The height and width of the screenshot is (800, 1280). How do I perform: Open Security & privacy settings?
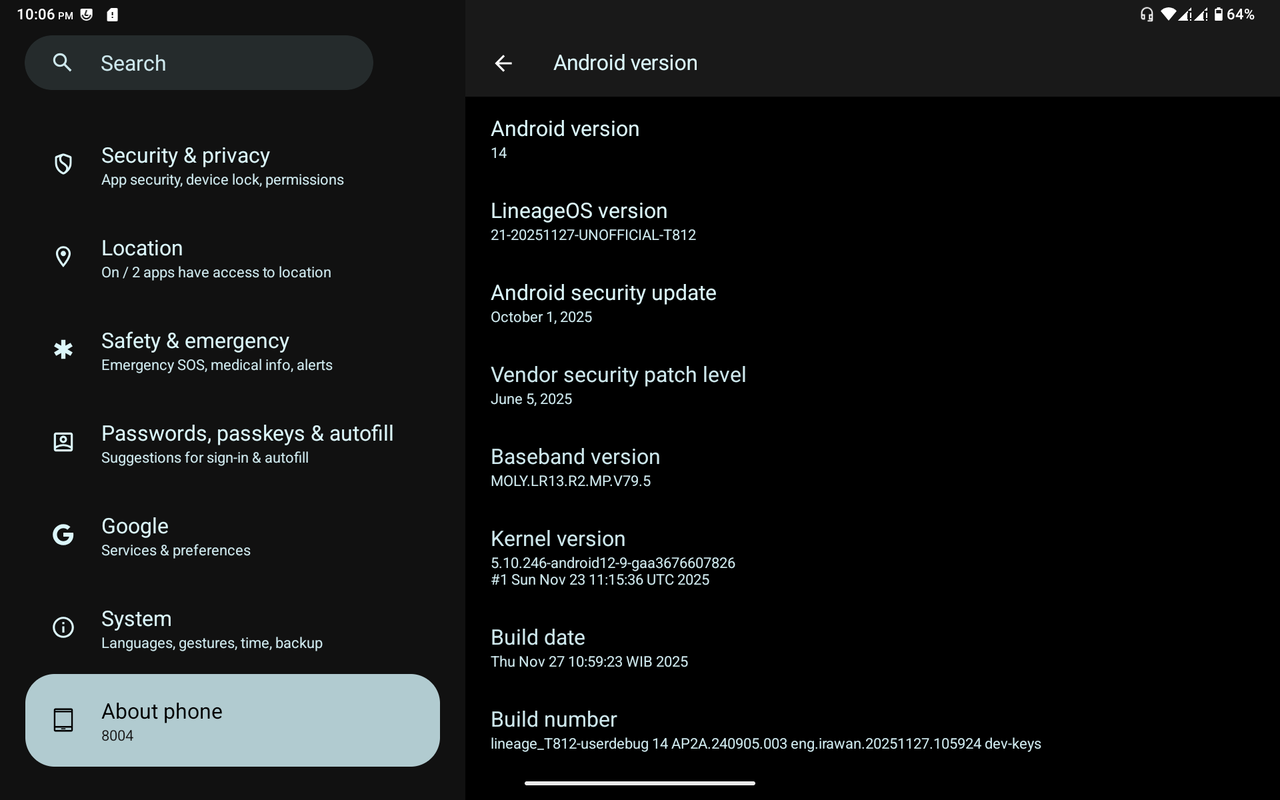[x=232, y=166]
